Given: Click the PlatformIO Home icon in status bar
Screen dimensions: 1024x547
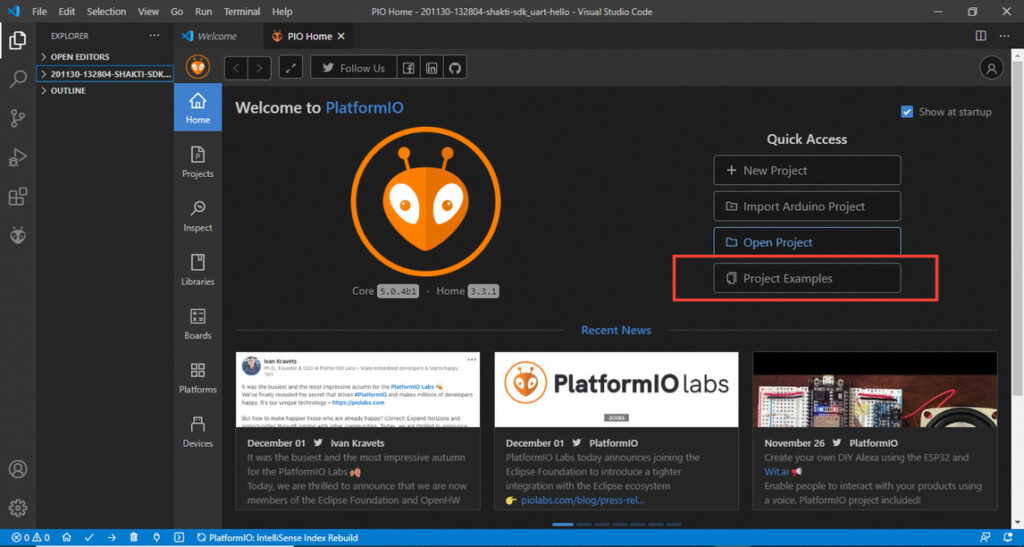Looking at the screenshot, I should coord(67,538).
